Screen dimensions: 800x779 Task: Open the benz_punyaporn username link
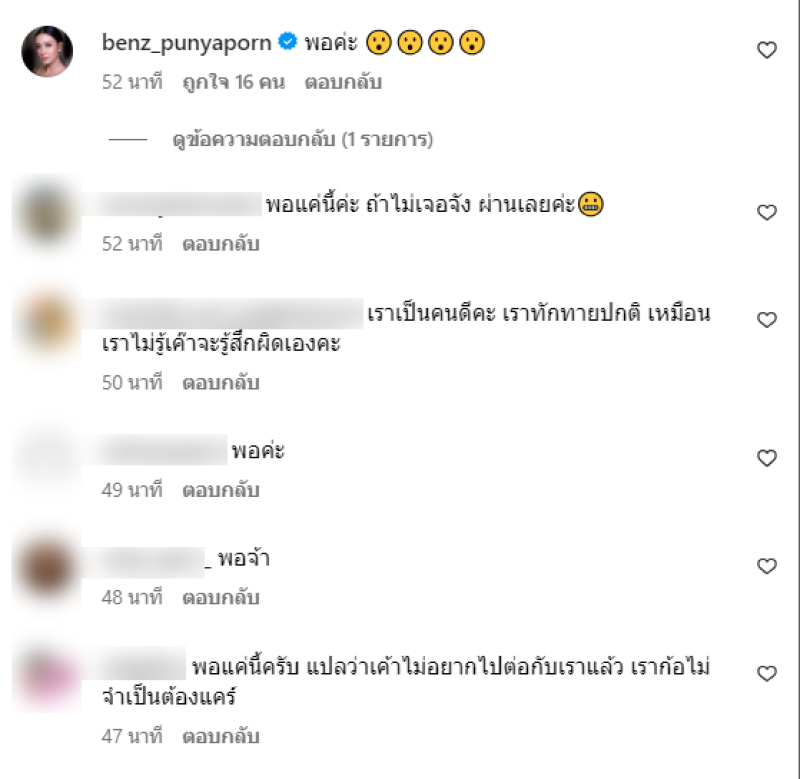click(x=187, y=42)
